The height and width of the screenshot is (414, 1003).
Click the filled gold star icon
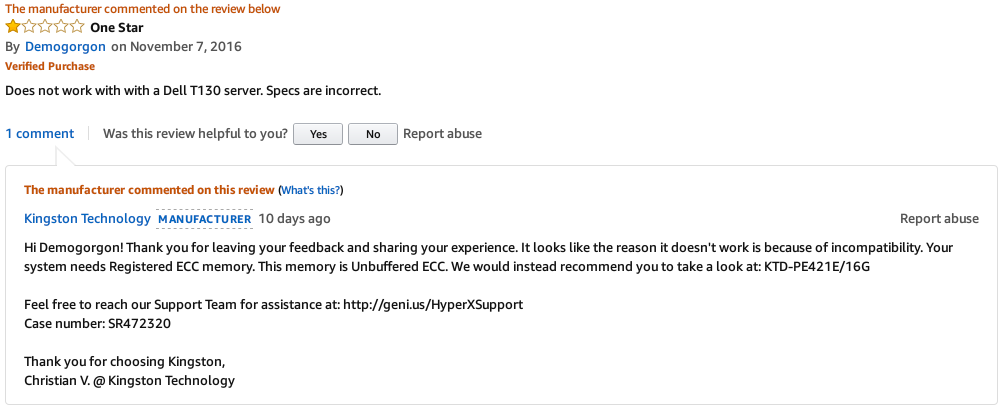(12, 27)
